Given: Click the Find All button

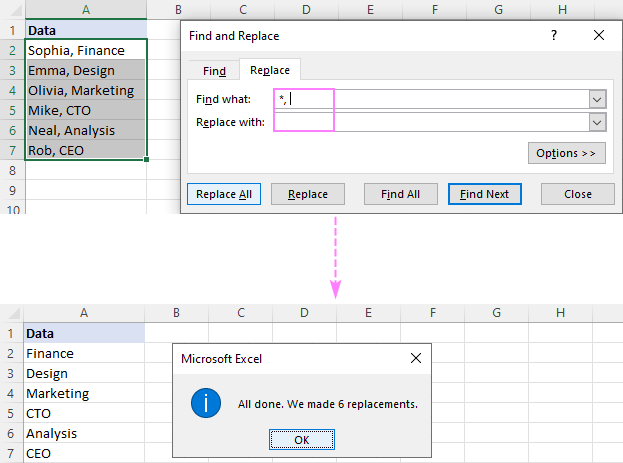Looking at the screenshot, I should (x=400, y=194).
